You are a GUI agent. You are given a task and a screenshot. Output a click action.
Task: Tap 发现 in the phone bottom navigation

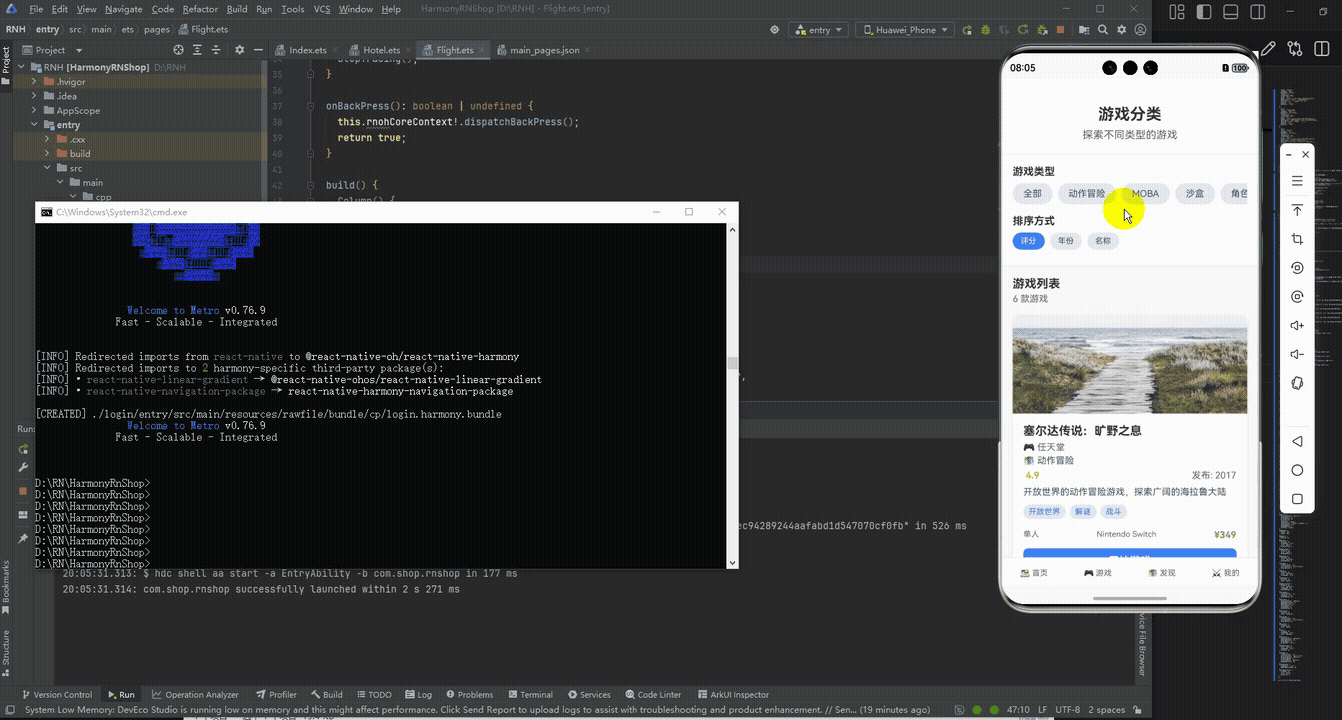pyautogui.click(x=1161, y=573)
